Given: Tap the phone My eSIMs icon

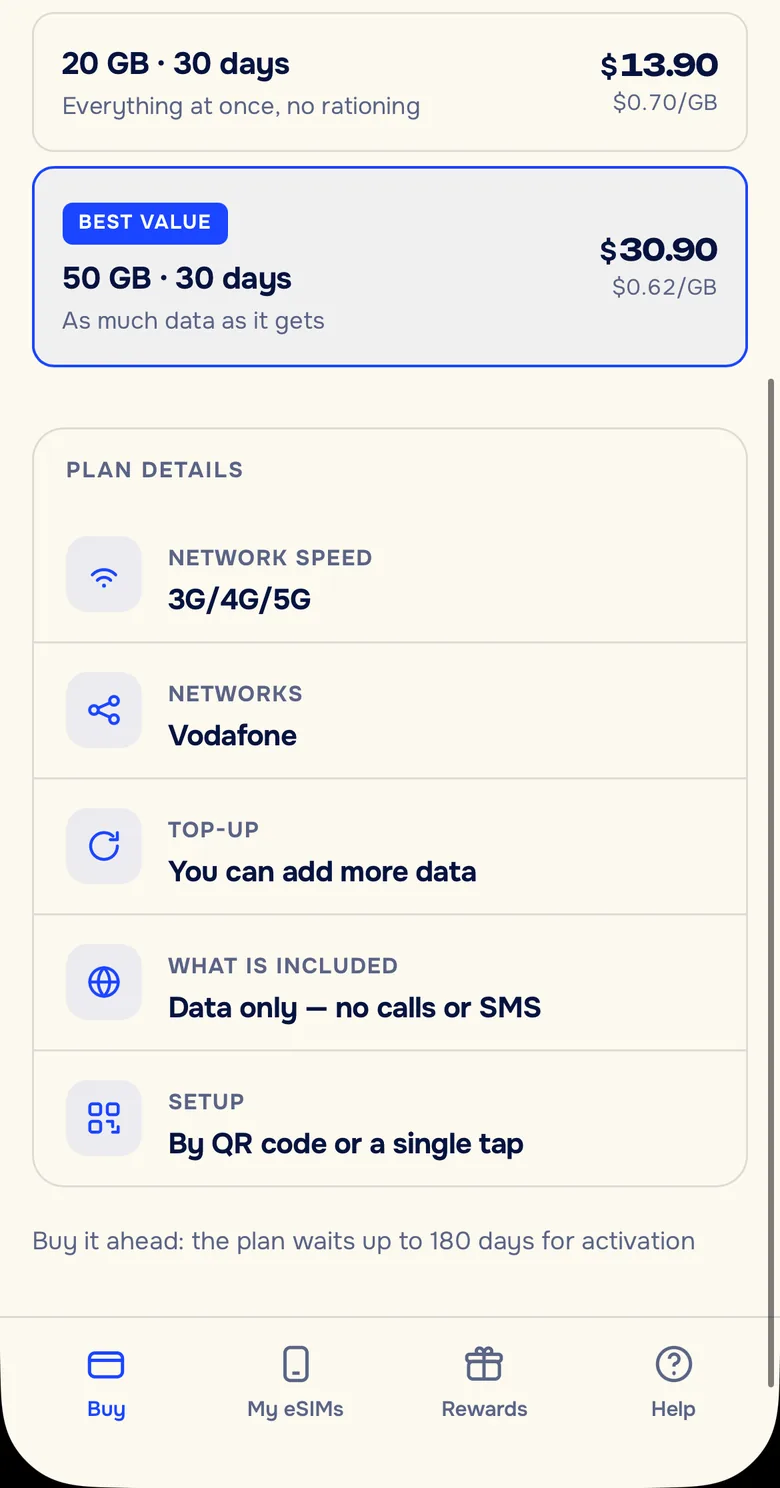Looking at the screenshot, I should click(296, 1364).
